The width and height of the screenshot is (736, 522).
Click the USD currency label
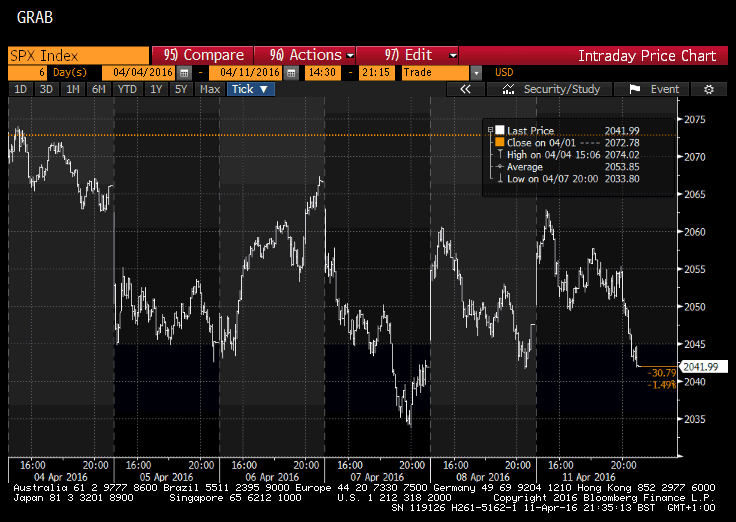coord(504,73)
